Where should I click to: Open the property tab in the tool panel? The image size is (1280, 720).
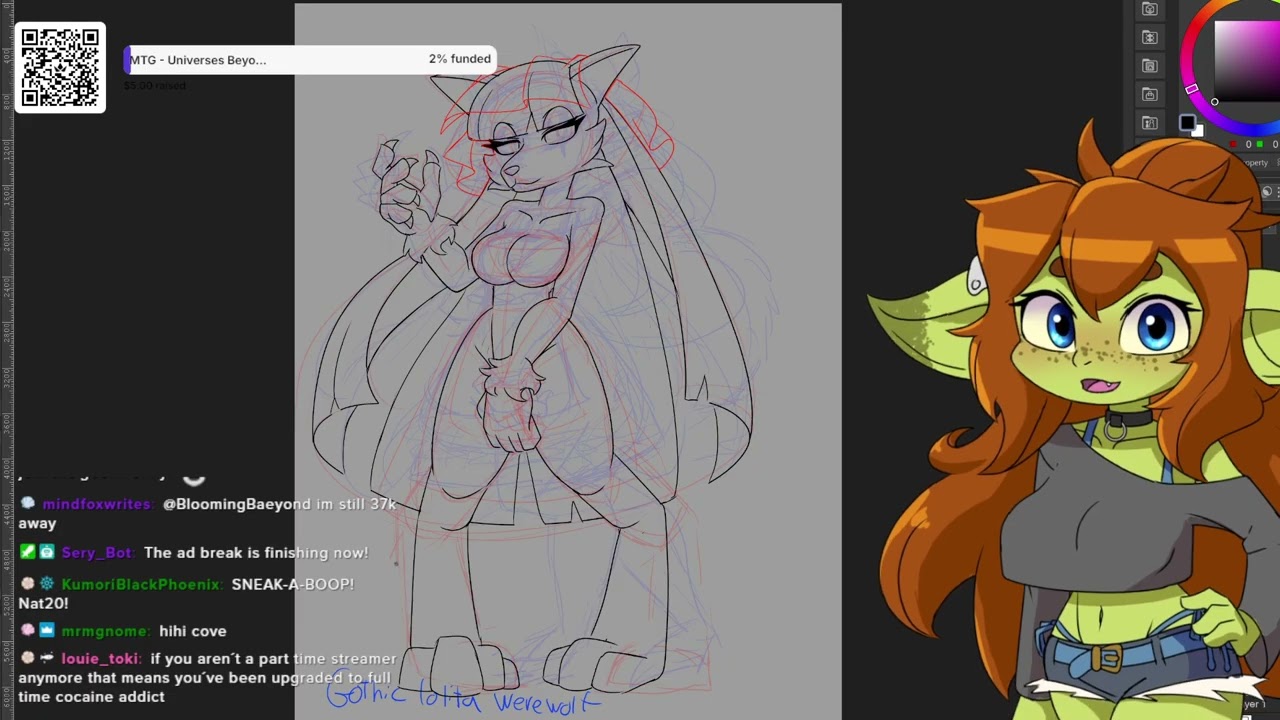click(x=1254, y=163)
